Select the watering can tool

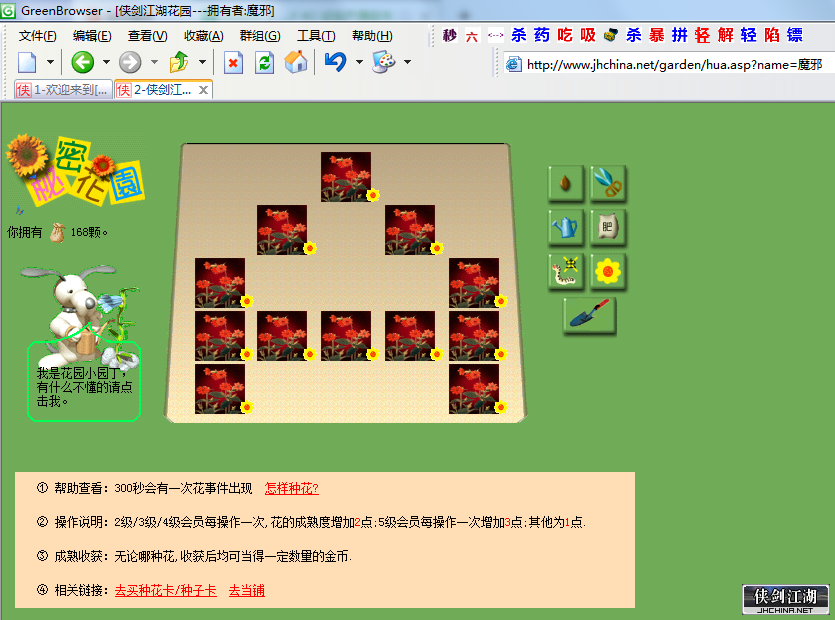pos(566,227)
